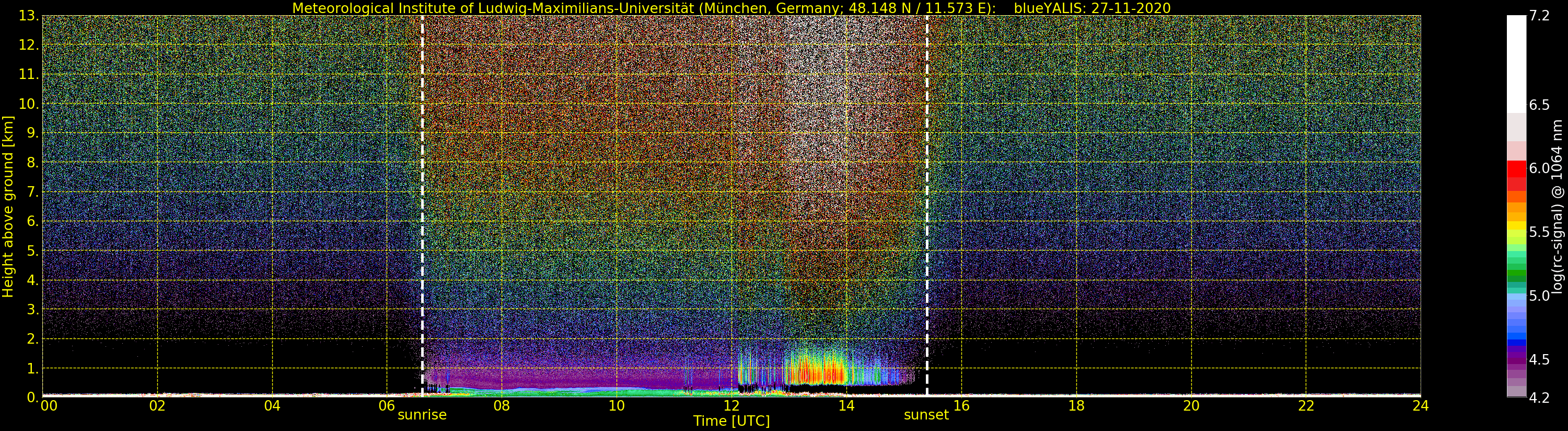The height and width of the screenshot is (431, 1568).
Task: Click the '22' time tick label
Action: click(1306, 405)
